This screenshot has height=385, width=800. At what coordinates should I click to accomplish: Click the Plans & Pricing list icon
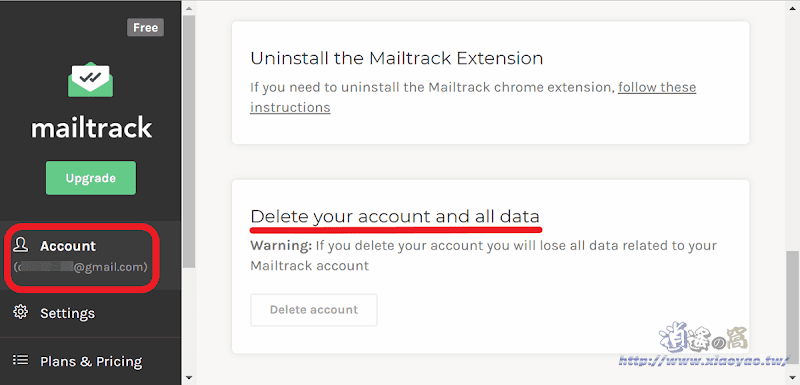(20, 360)
